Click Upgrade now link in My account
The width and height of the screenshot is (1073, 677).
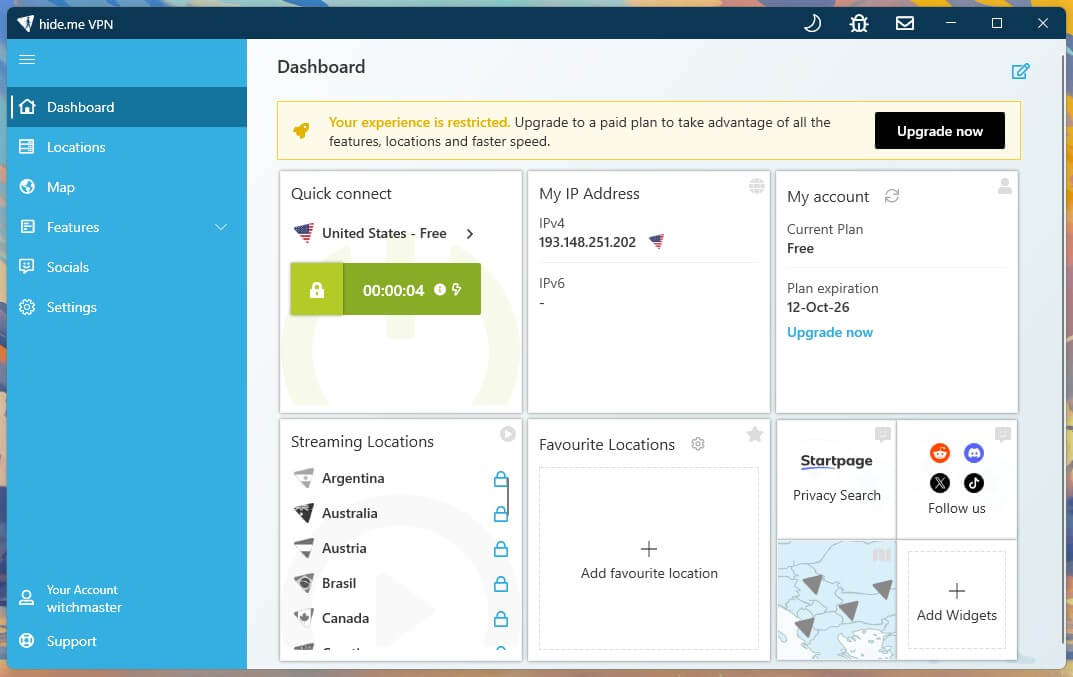(x=829, y=333)
